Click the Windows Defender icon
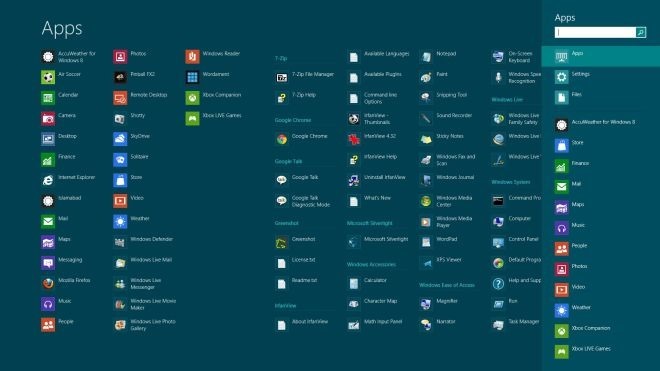 coord(120,242)
